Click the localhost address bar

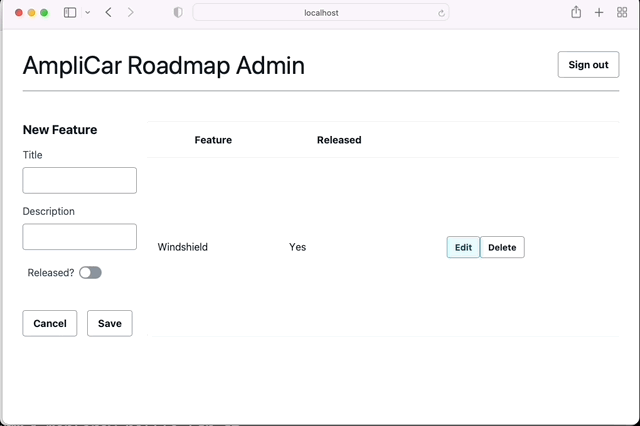point(321,13)
